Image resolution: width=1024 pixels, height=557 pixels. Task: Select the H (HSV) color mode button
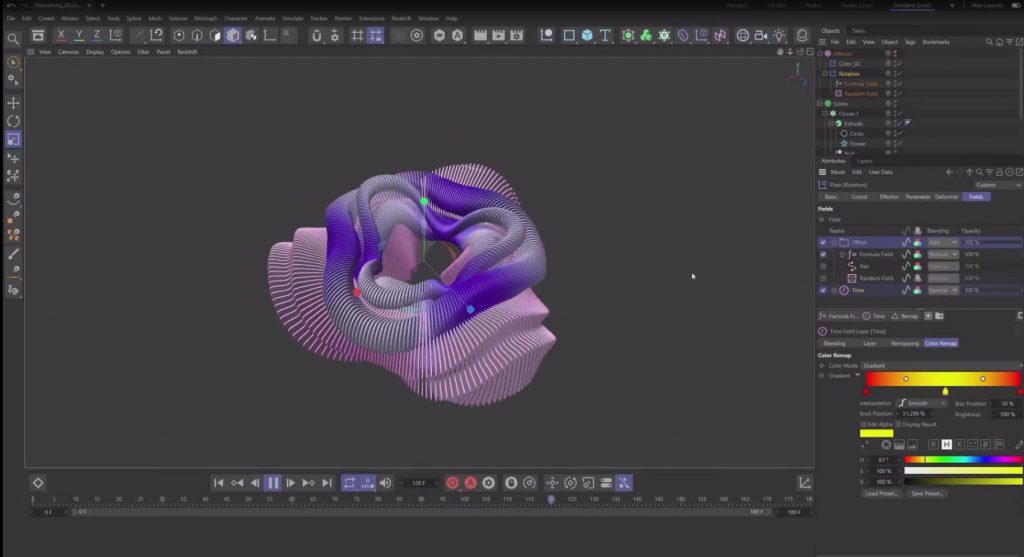click(946, 445)
